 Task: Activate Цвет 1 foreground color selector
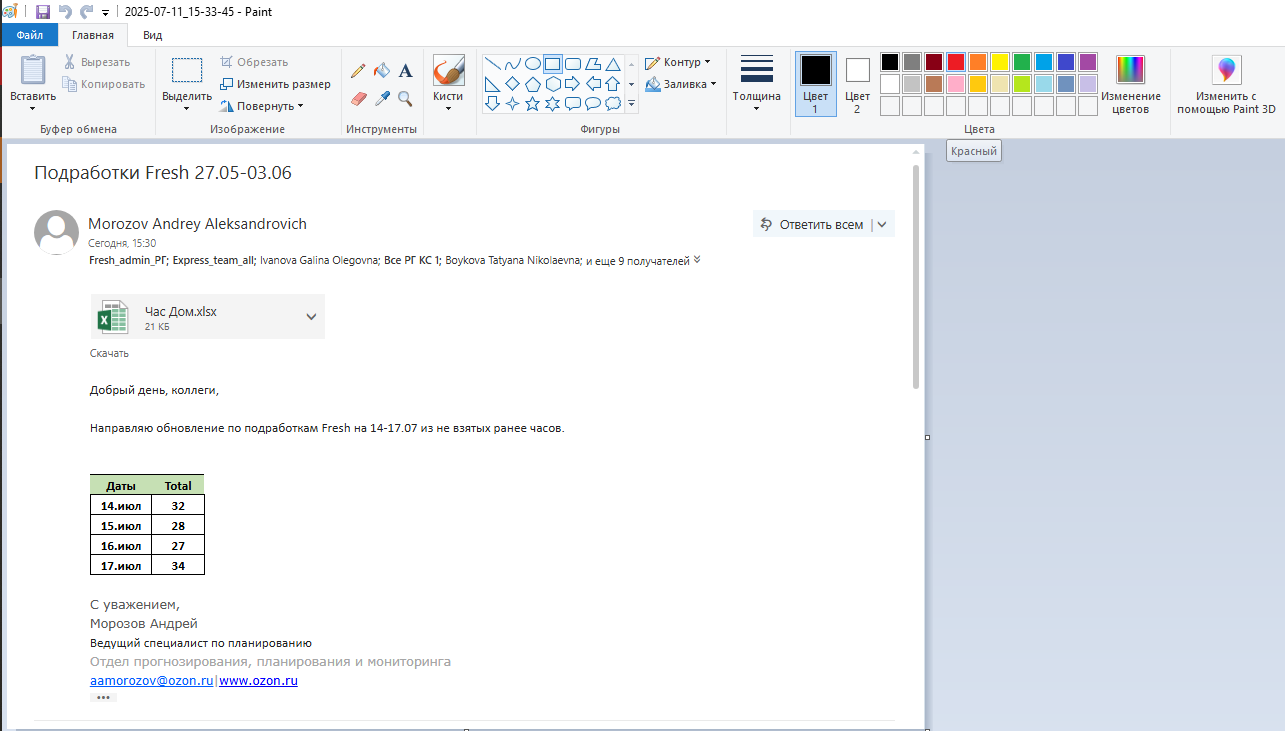815,84
